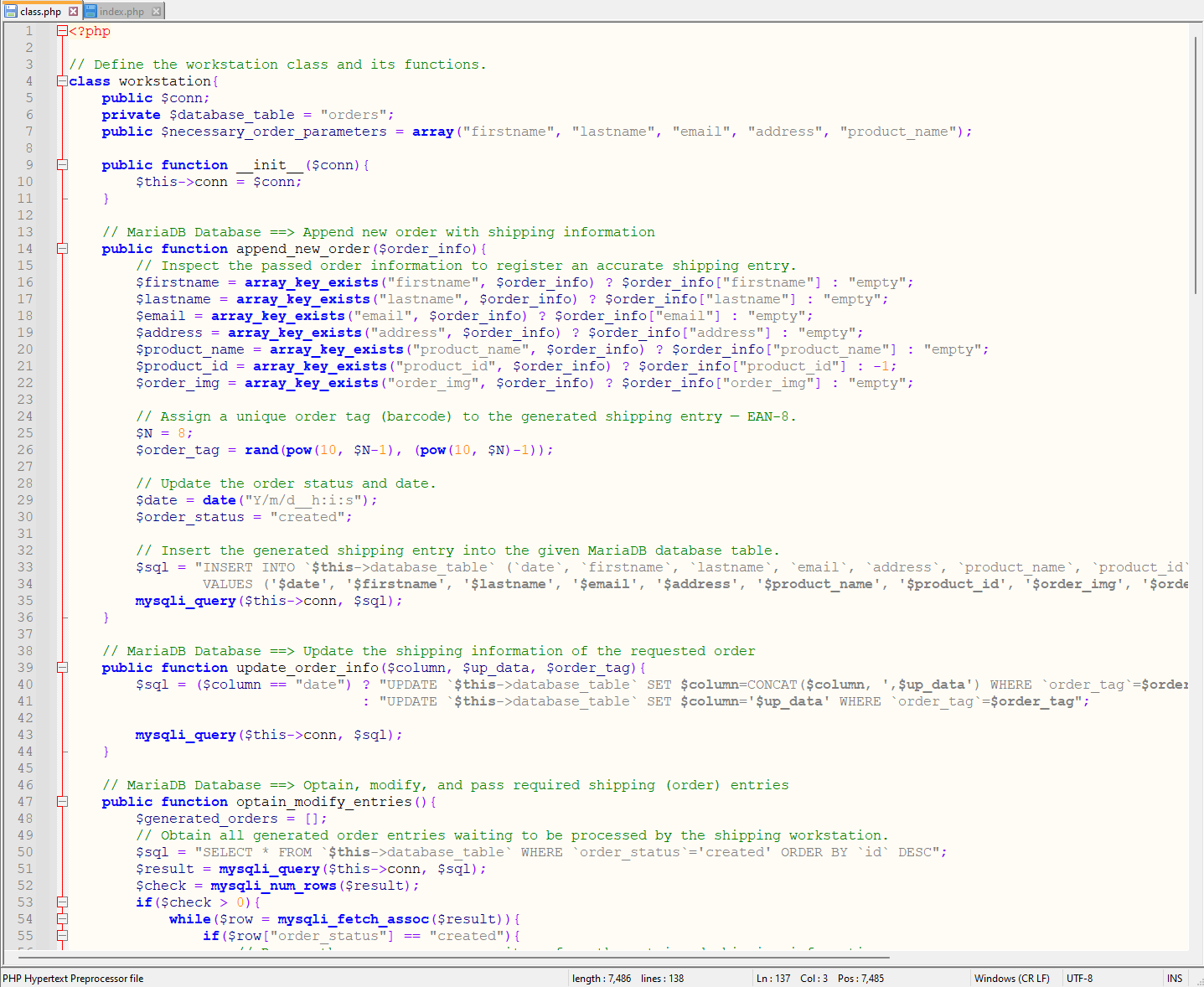
Task: Collapse the class workstation fold on line 4
Action: coord(62,81)
